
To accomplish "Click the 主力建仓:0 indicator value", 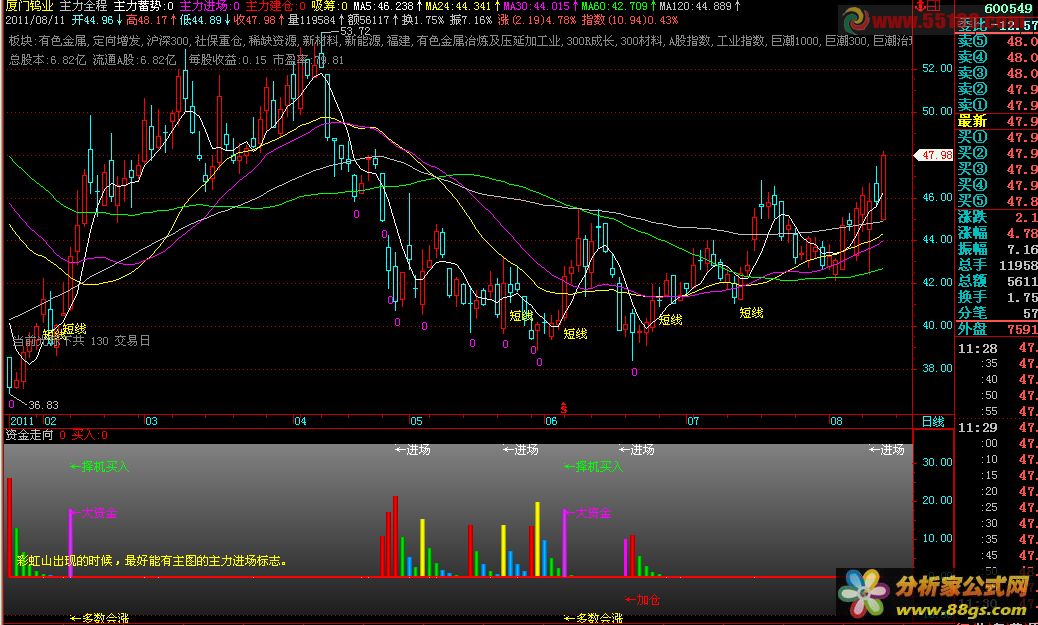I will click(276, 7).
